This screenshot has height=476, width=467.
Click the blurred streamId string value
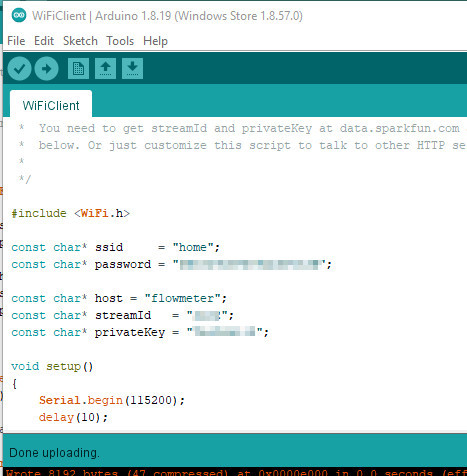click(207, 315)
